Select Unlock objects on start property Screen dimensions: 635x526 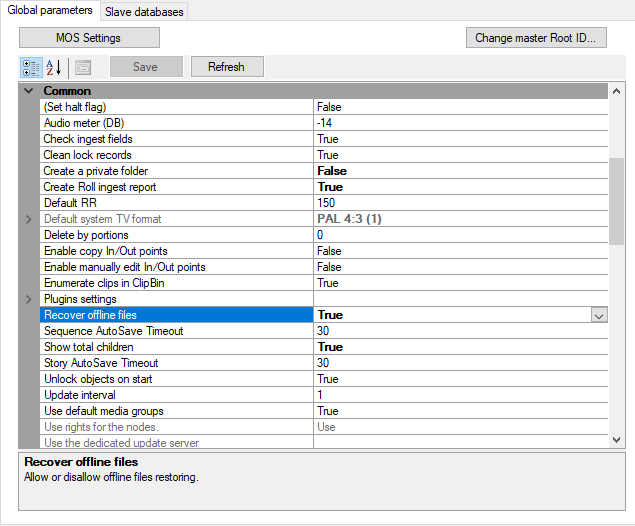177,379
